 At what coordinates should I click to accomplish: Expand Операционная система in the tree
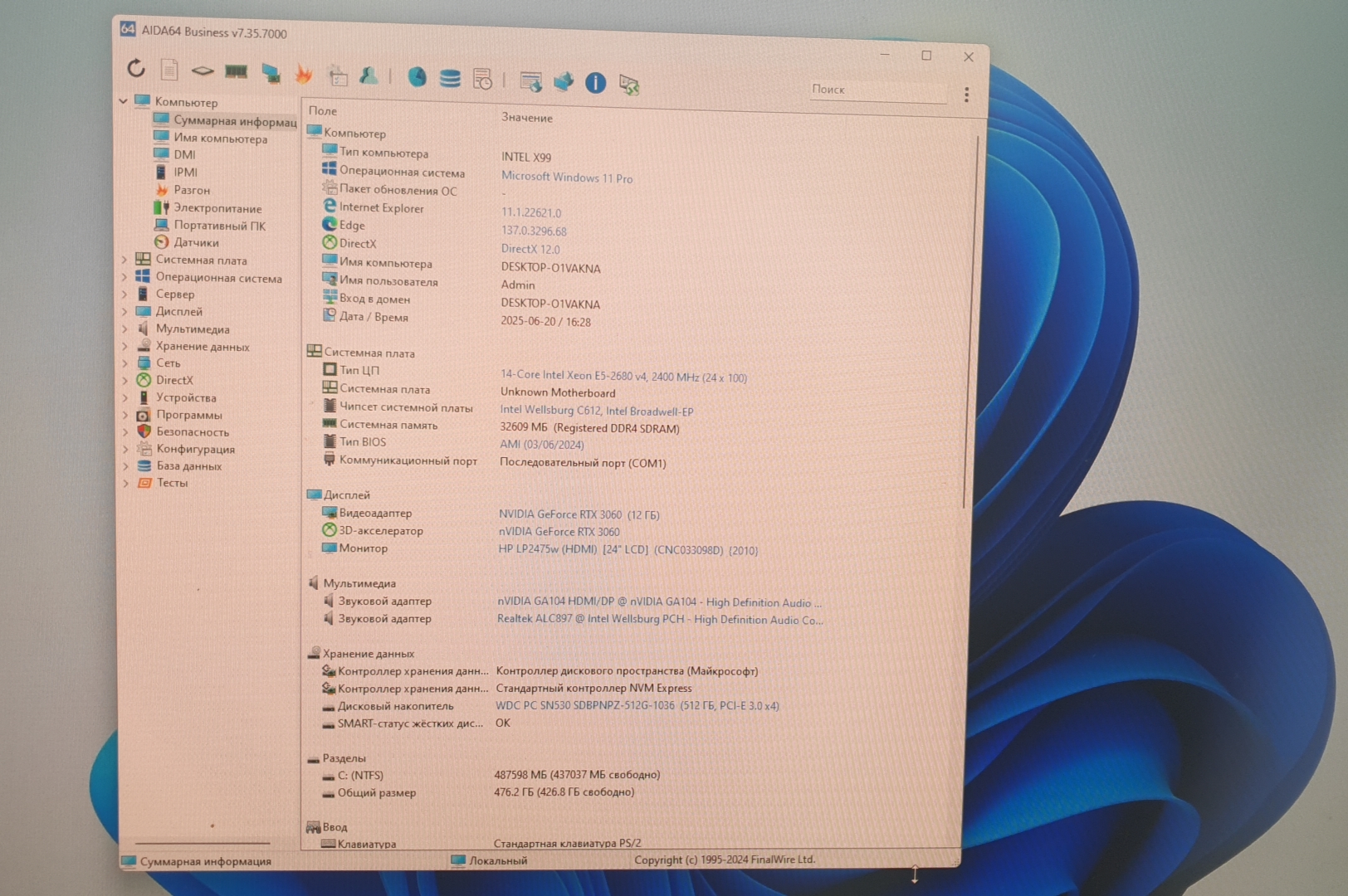tap(125, 277)
